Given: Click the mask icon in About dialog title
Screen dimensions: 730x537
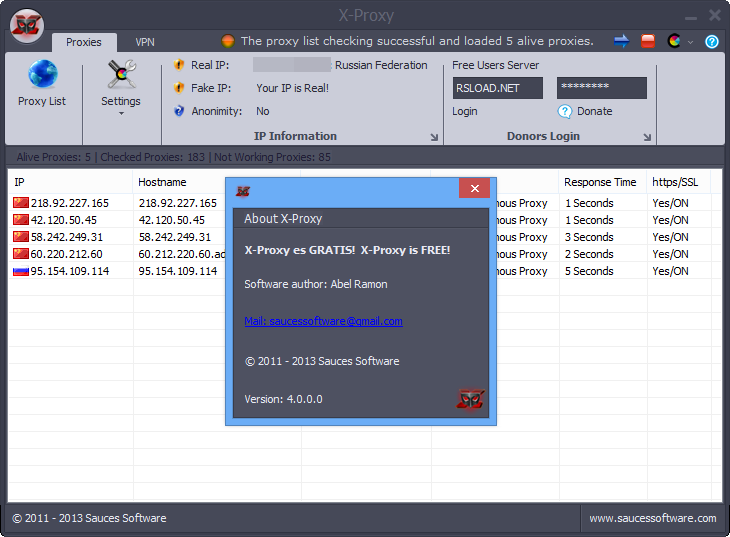Looking at the screenshot, I should point(243,191).
